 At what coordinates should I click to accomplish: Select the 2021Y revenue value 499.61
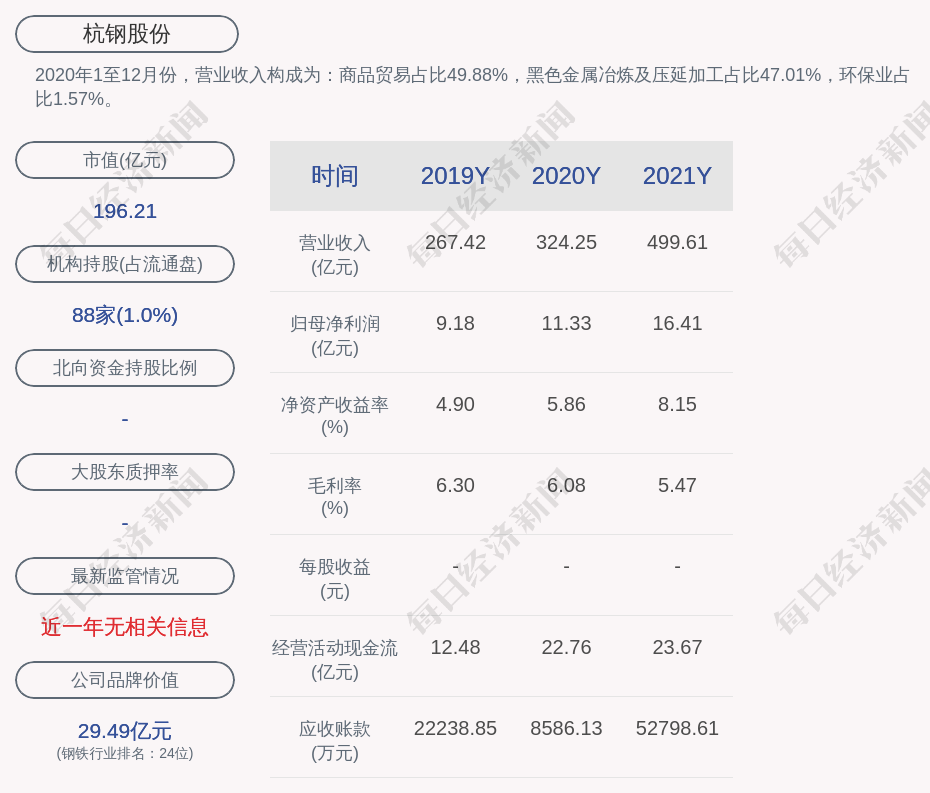[x=677, y=243]
